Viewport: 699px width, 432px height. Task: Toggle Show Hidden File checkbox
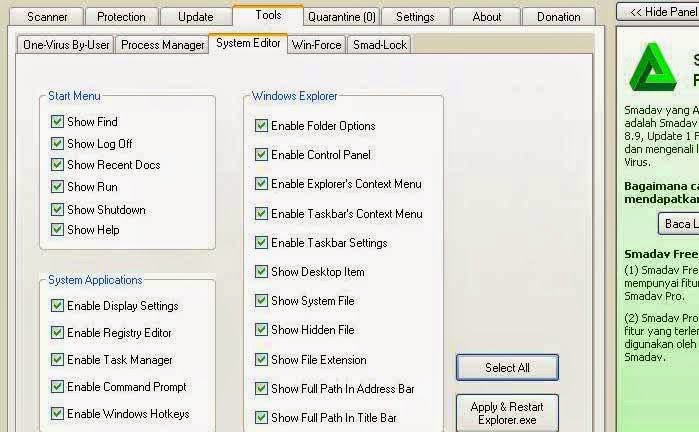[x=261, y=329]
